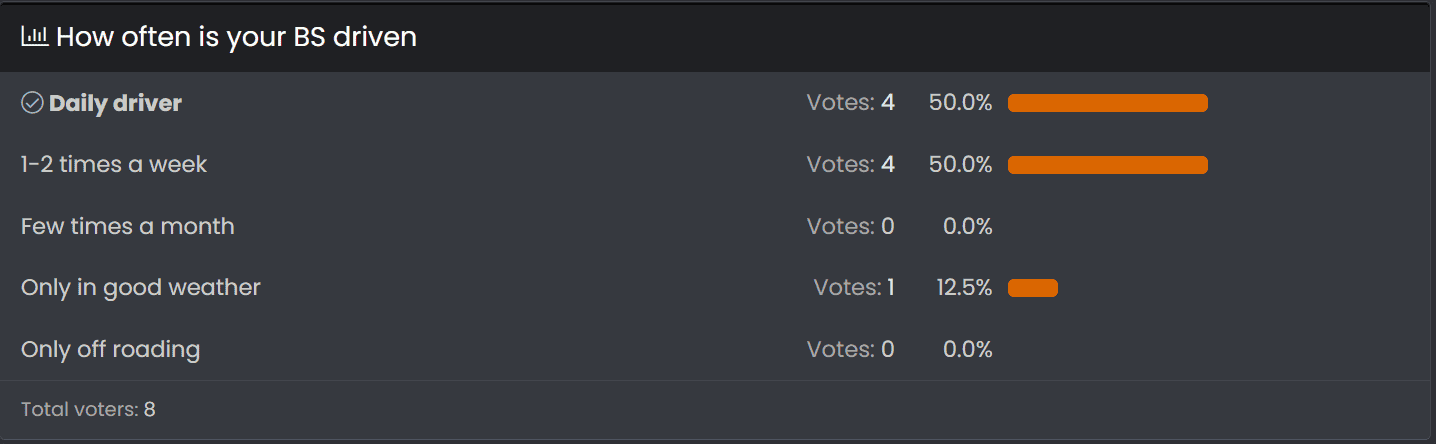
Task: Choose the Only in good weather option
Action: 140,288
